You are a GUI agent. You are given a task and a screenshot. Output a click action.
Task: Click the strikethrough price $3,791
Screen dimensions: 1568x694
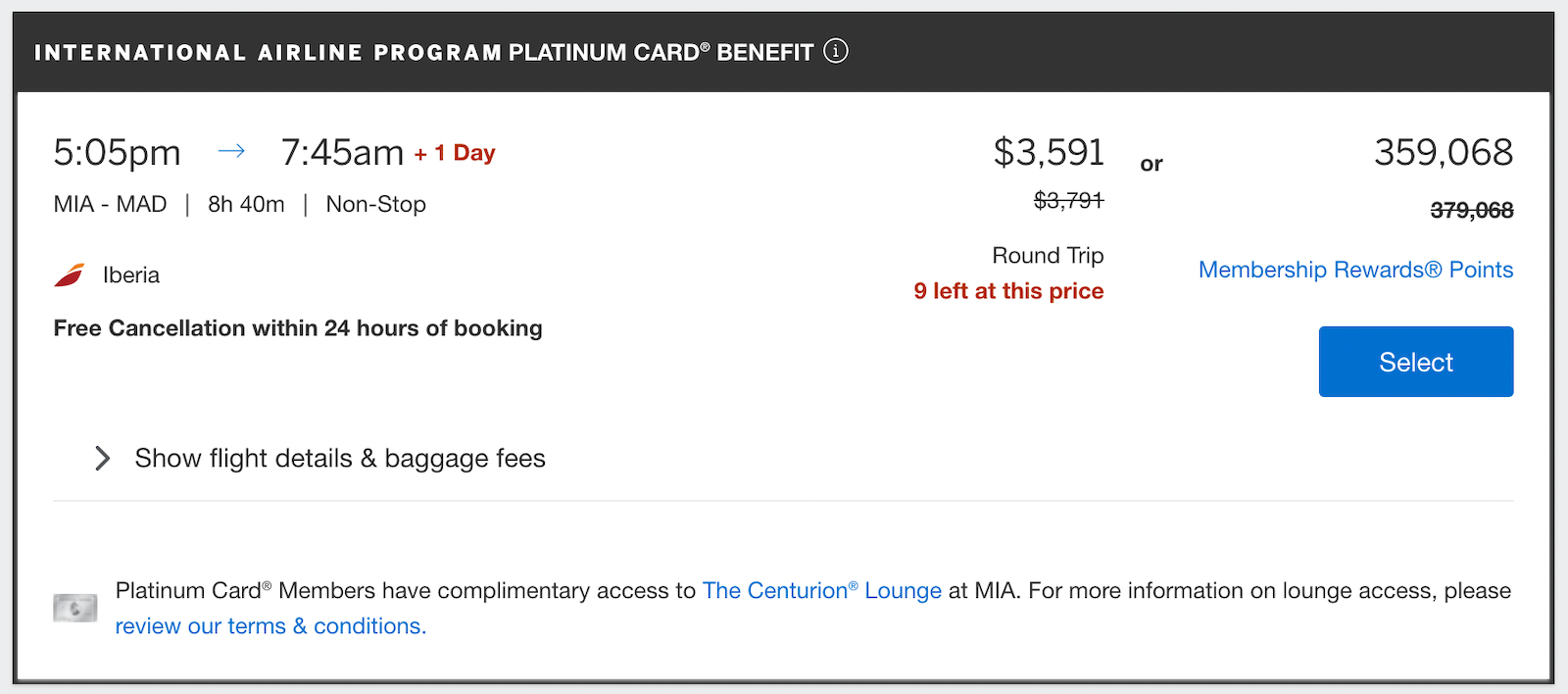[x=1069, y=201]
